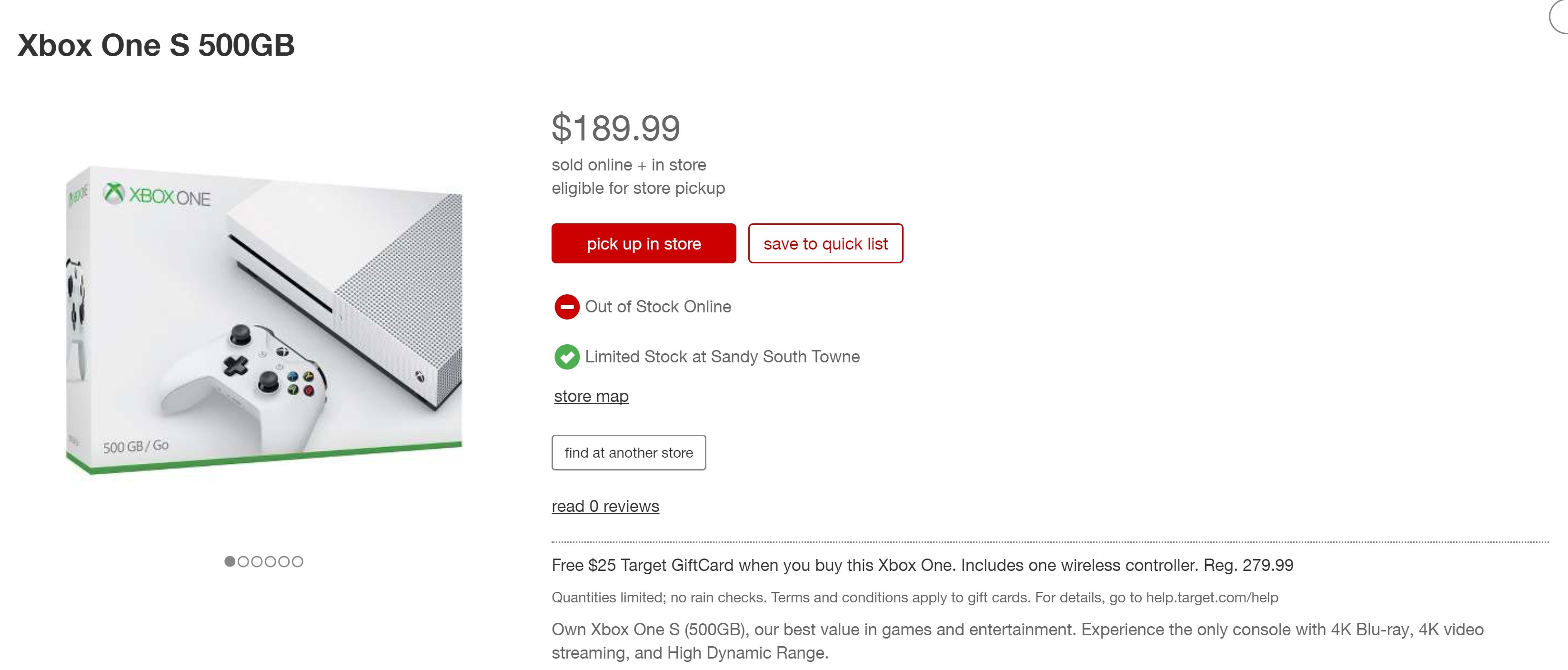Click the save to quick list button
Viewport: 1568px width, 670px height.
coord(826,243)
